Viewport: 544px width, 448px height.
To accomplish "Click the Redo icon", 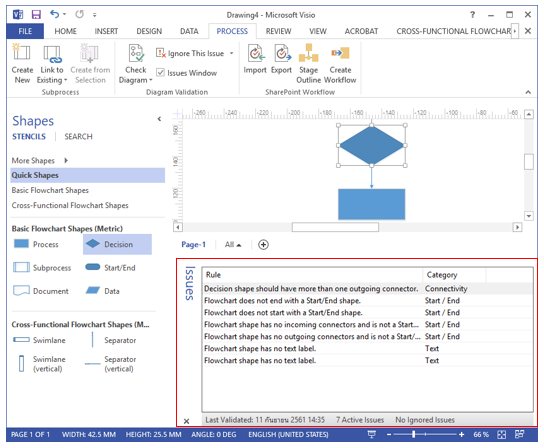I will 79,14.
